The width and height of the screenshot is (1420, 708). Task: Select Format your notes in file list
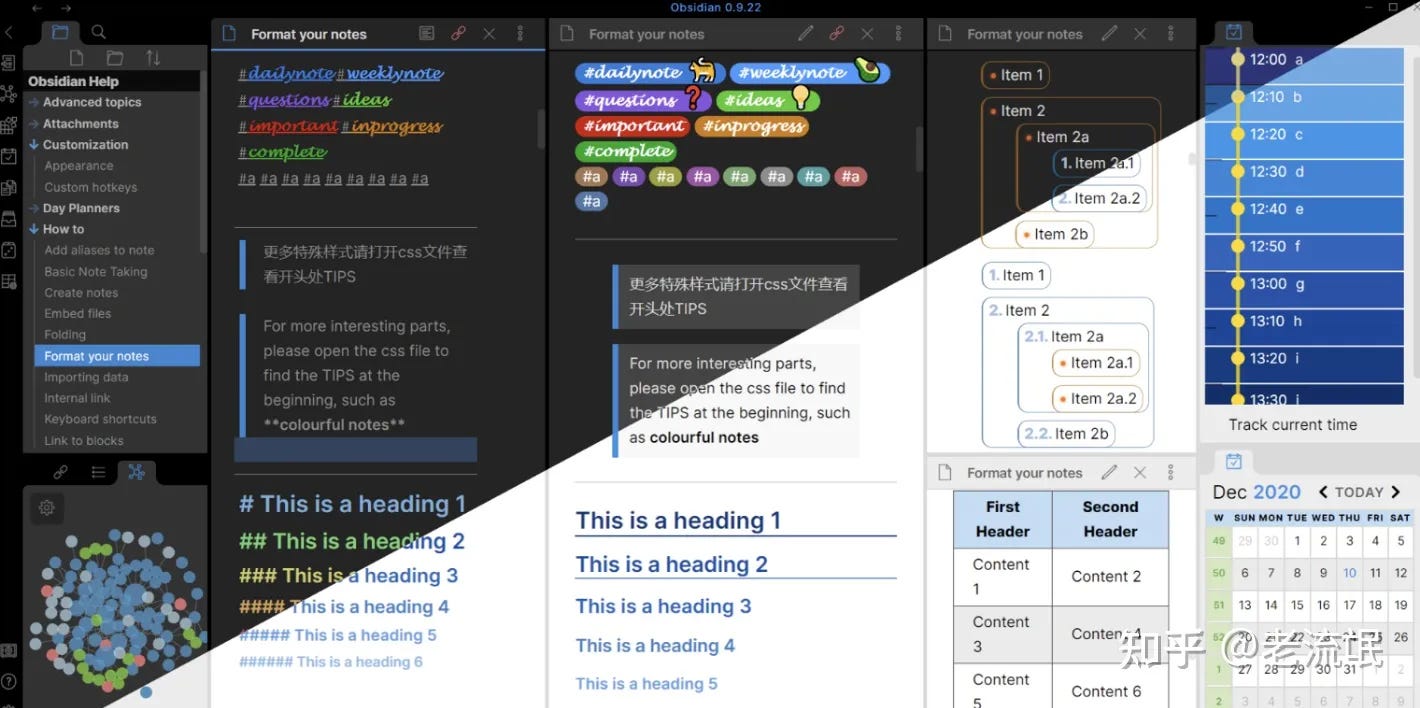117,356
